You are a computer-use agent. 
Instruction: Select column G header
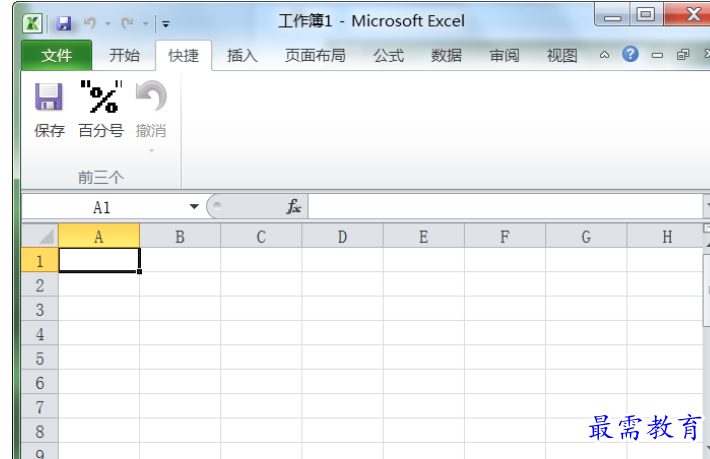[x=586, y=236]
